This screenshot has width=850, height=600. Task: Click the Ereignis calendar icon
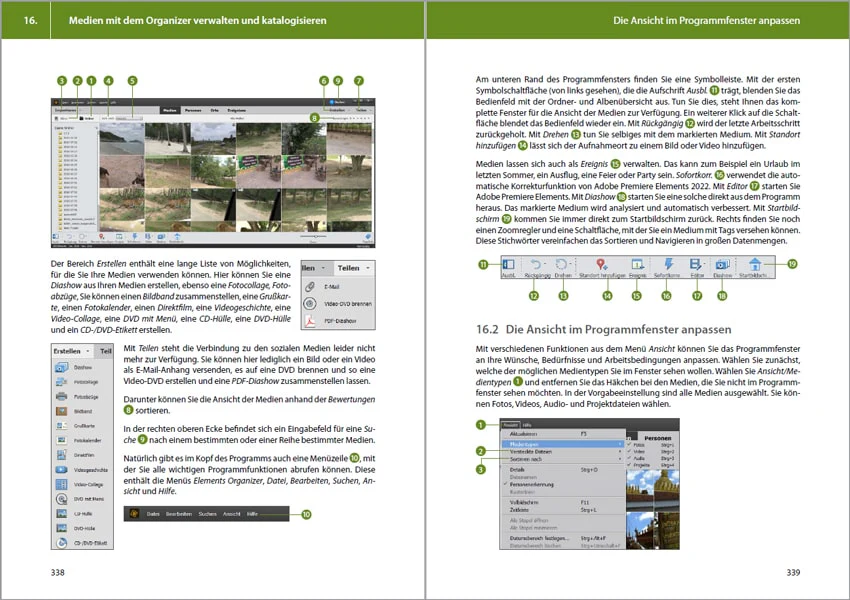637,264
